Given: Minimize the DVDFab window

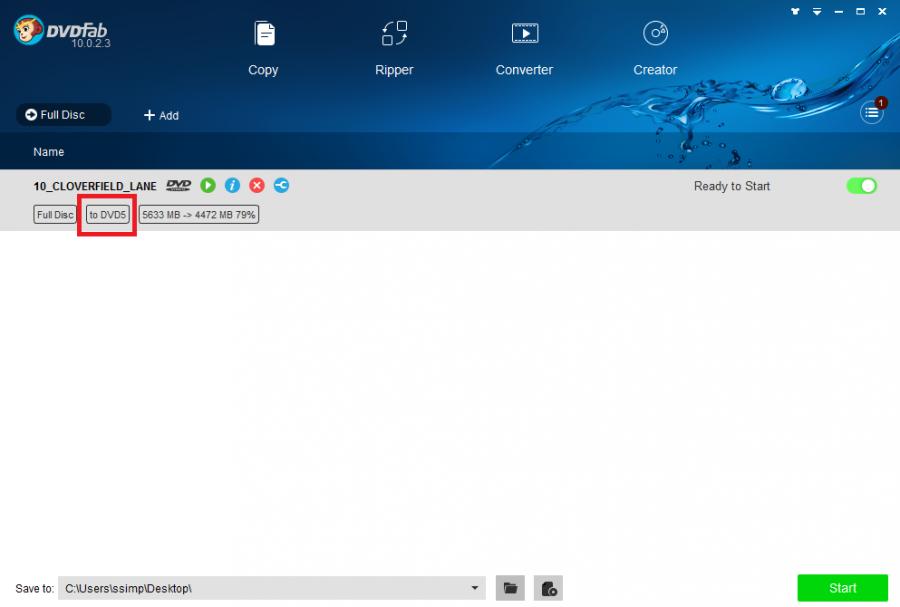Looking at the screenshot, I should (839, 11).
